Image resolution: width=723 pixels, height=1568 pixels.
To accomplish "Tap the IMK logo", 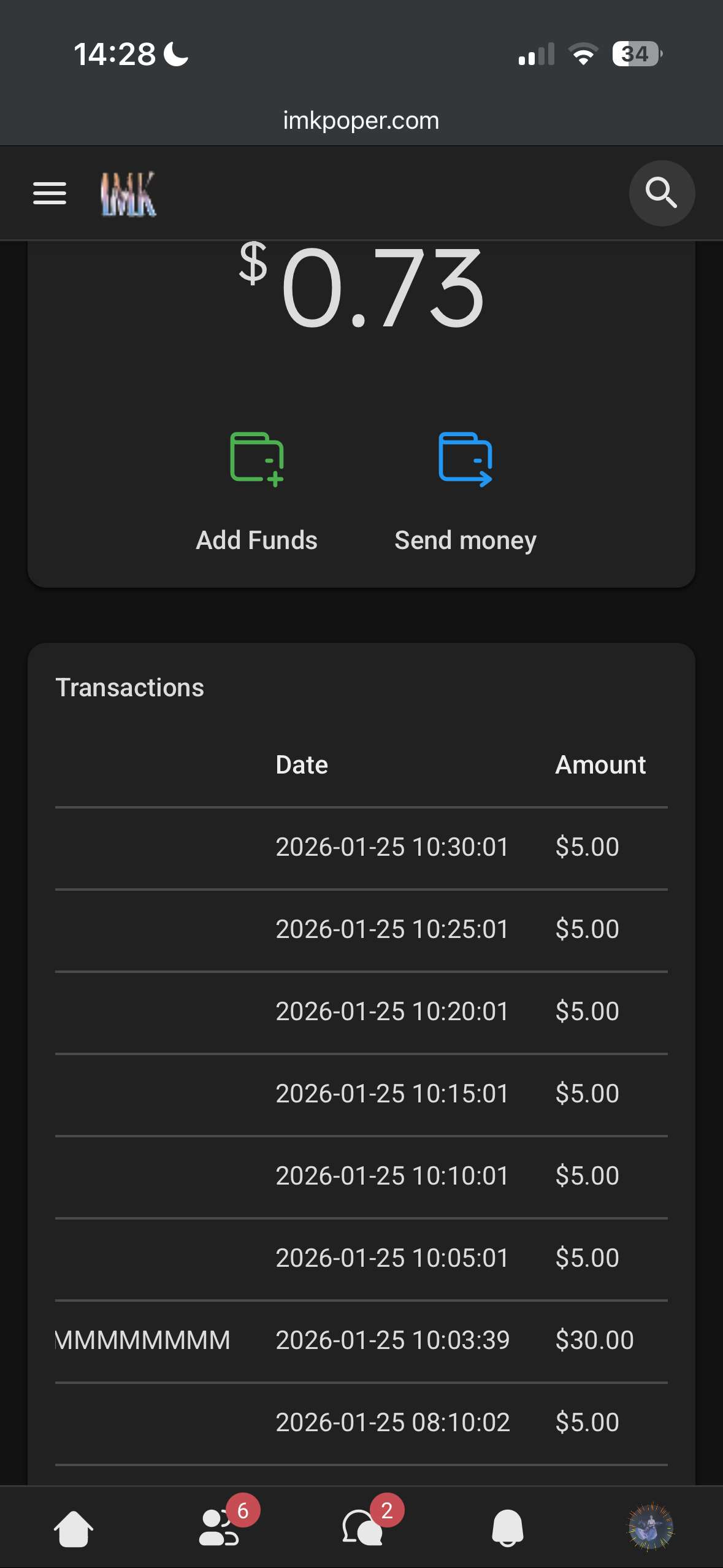I will (x=128, y=194).
